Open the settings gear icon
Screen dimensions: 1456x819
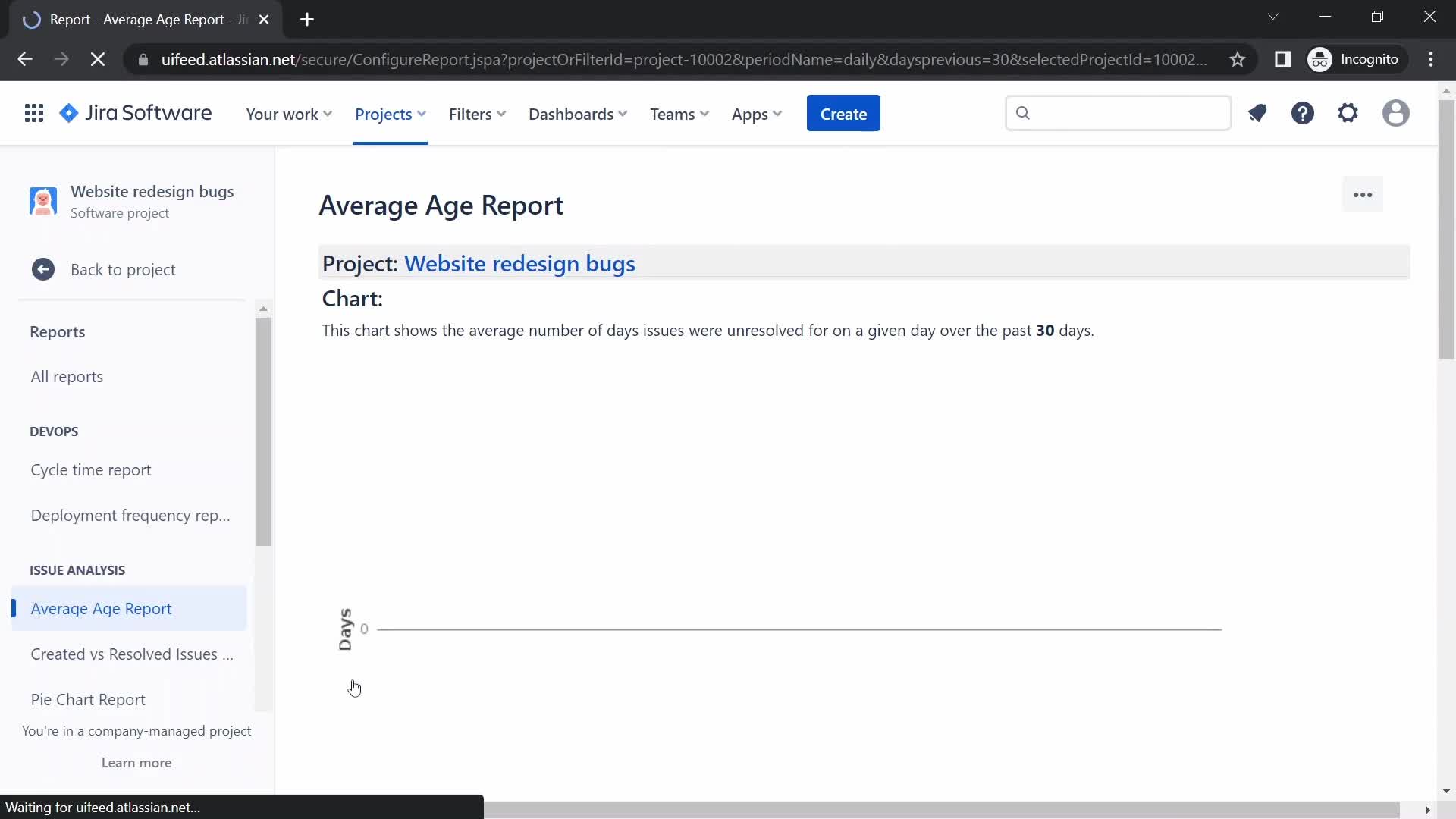1348,114
